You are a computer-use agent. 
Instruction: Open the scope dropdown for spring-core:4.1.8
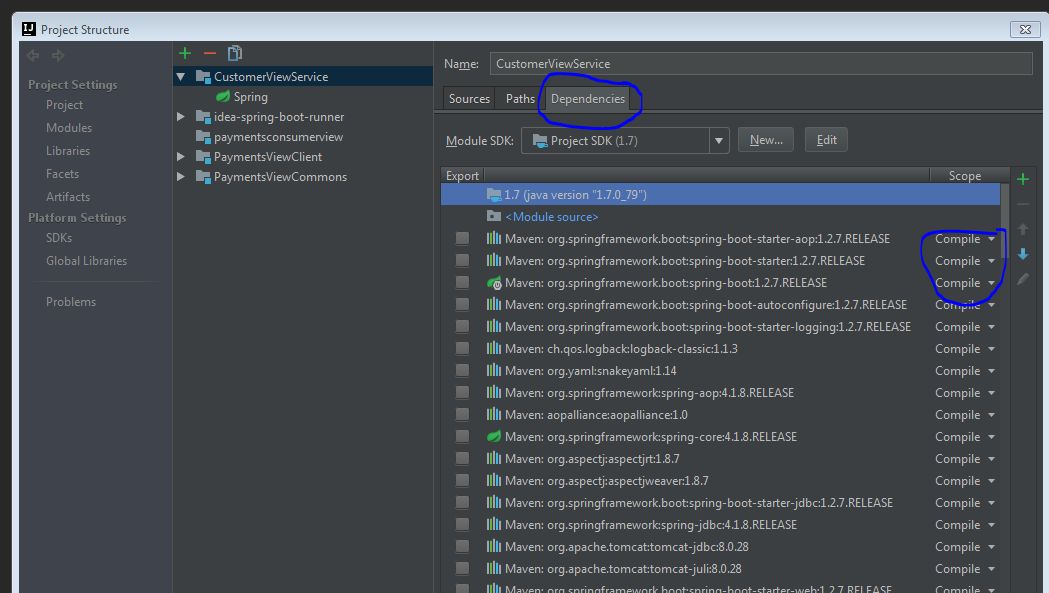991,437
